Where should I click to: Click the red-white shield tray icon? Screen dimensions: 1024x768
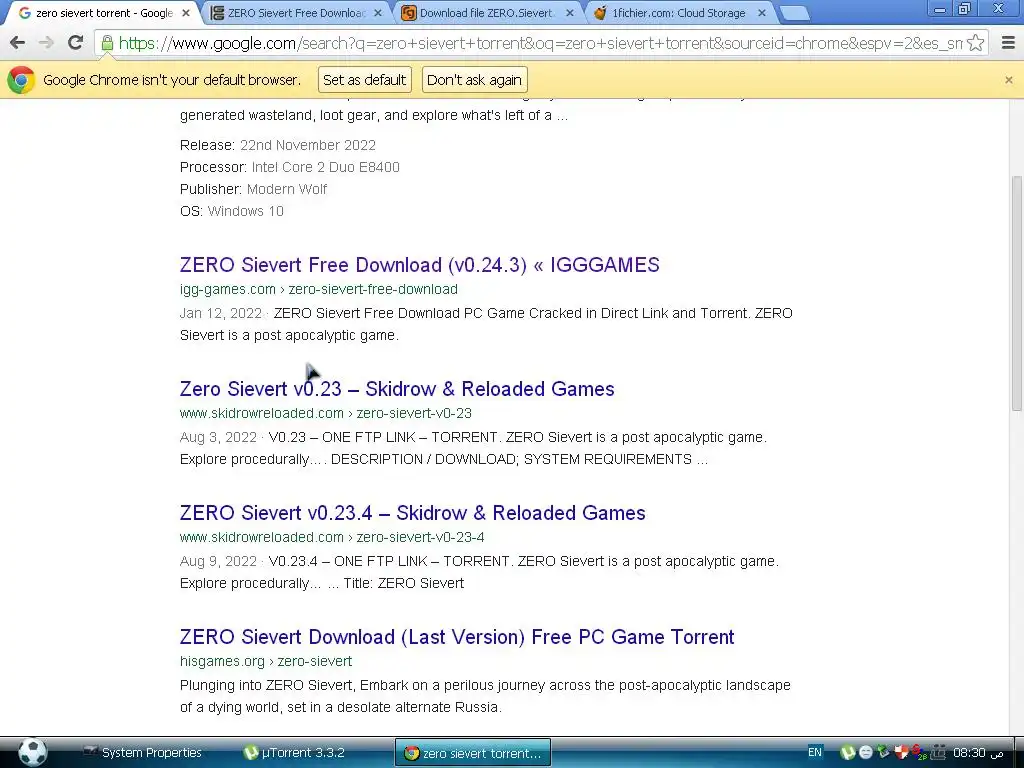[902, 753]
